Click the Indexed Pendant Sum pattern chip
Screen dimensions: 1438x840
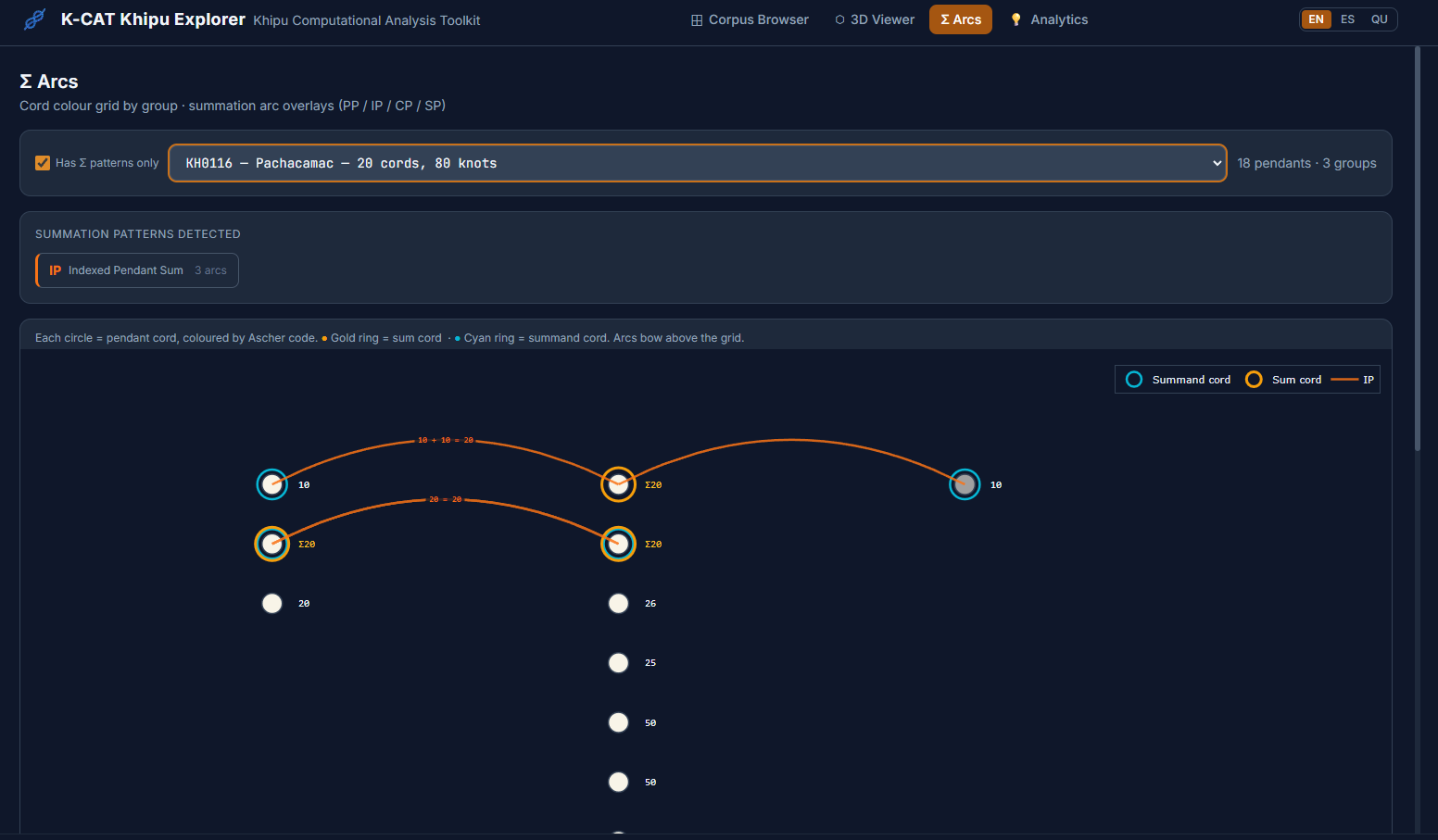[x=137, y=270]
